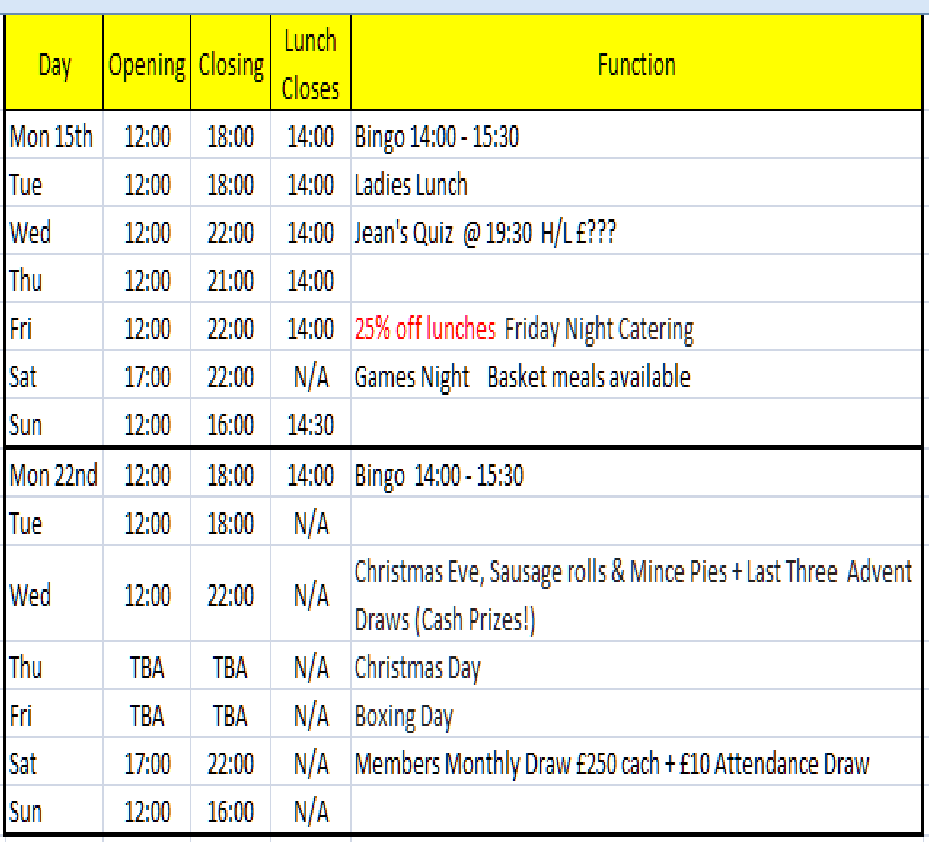Click the 'Boxing Day' cell
The image size is (929, 842).
[x=404, y=716]
